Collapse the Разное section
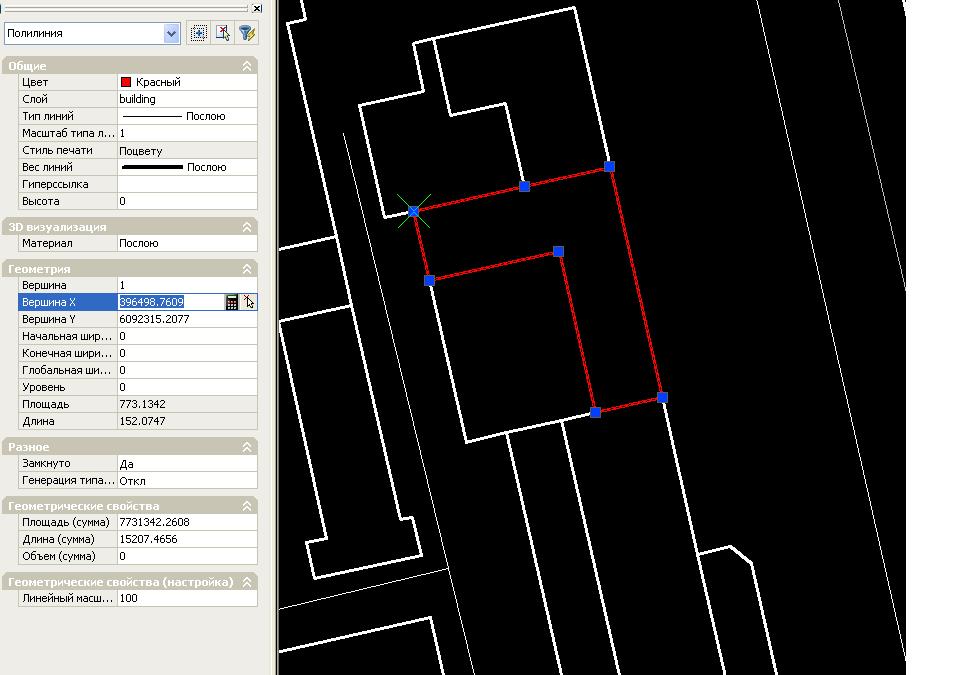 point(247,447)
